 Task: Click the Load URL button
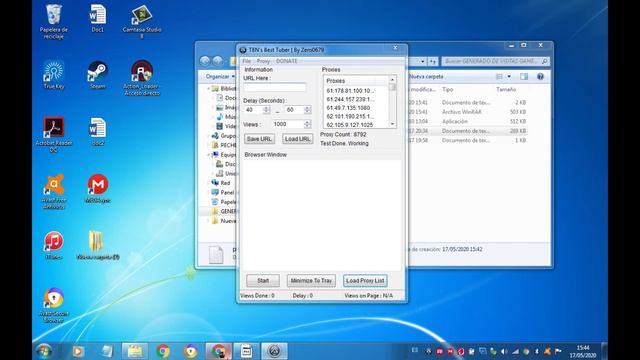pos(298,139)
